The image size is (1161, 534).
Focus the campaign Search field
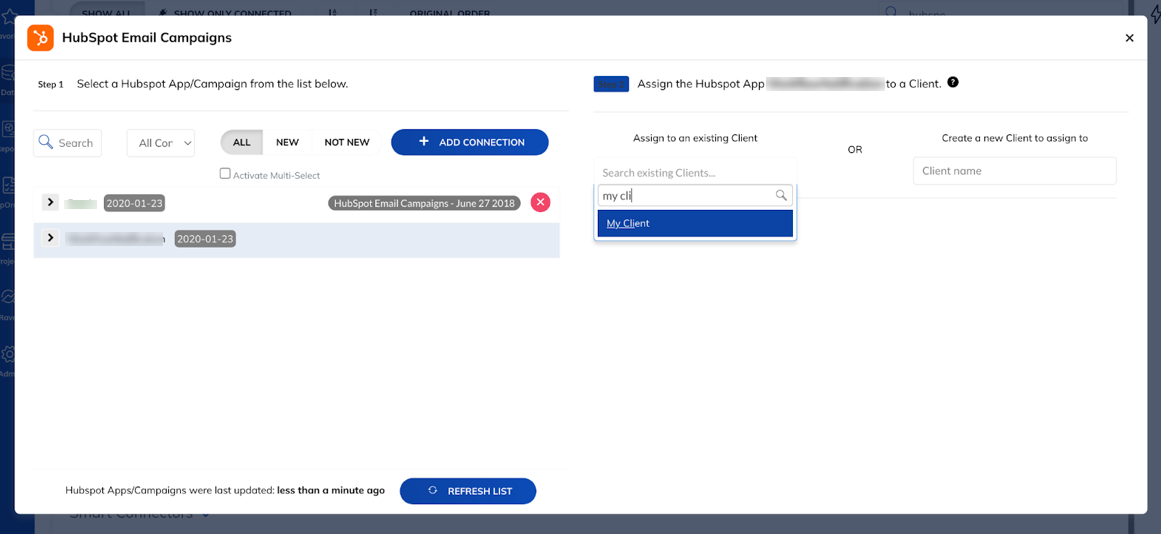(67, 143)
